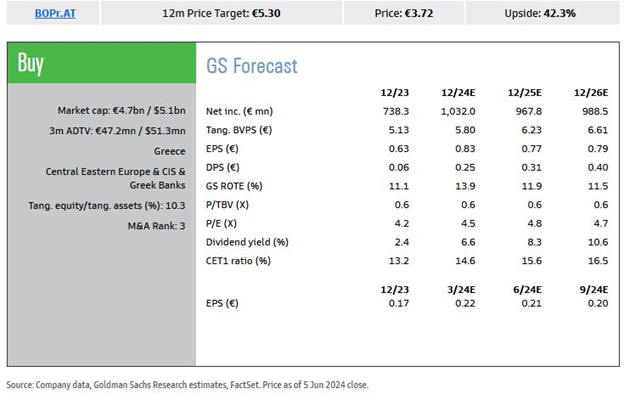Click the Price €3.72 header cell
624x400 pixels.
pos(403,14)
